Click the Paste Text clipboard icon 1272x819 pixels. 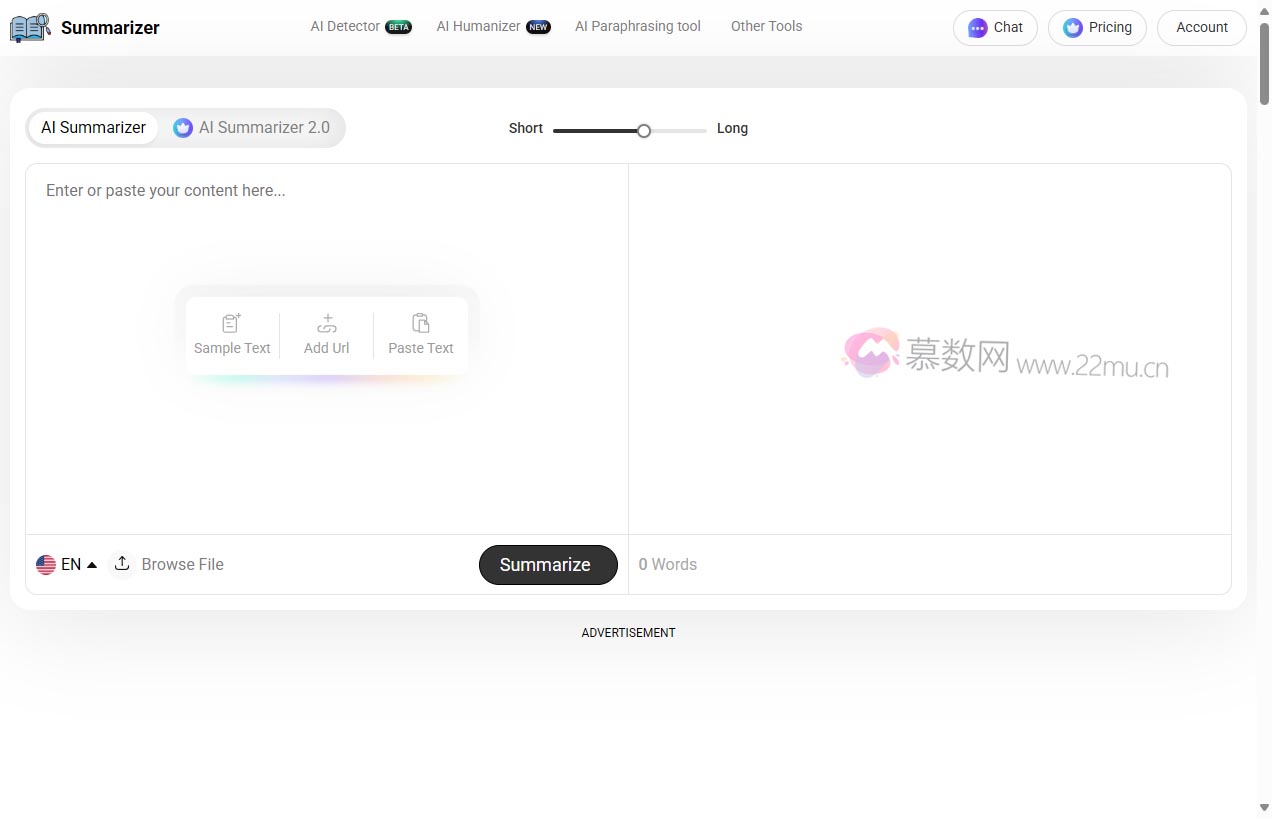point(420,323)
